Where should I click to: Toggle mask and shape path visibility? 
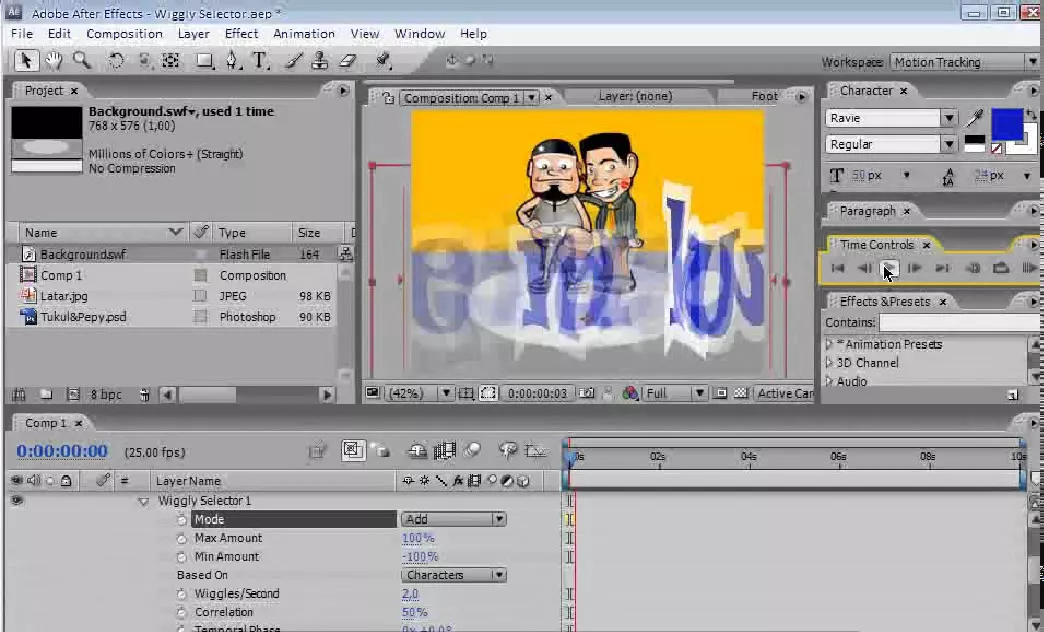(x=488, y=394)
